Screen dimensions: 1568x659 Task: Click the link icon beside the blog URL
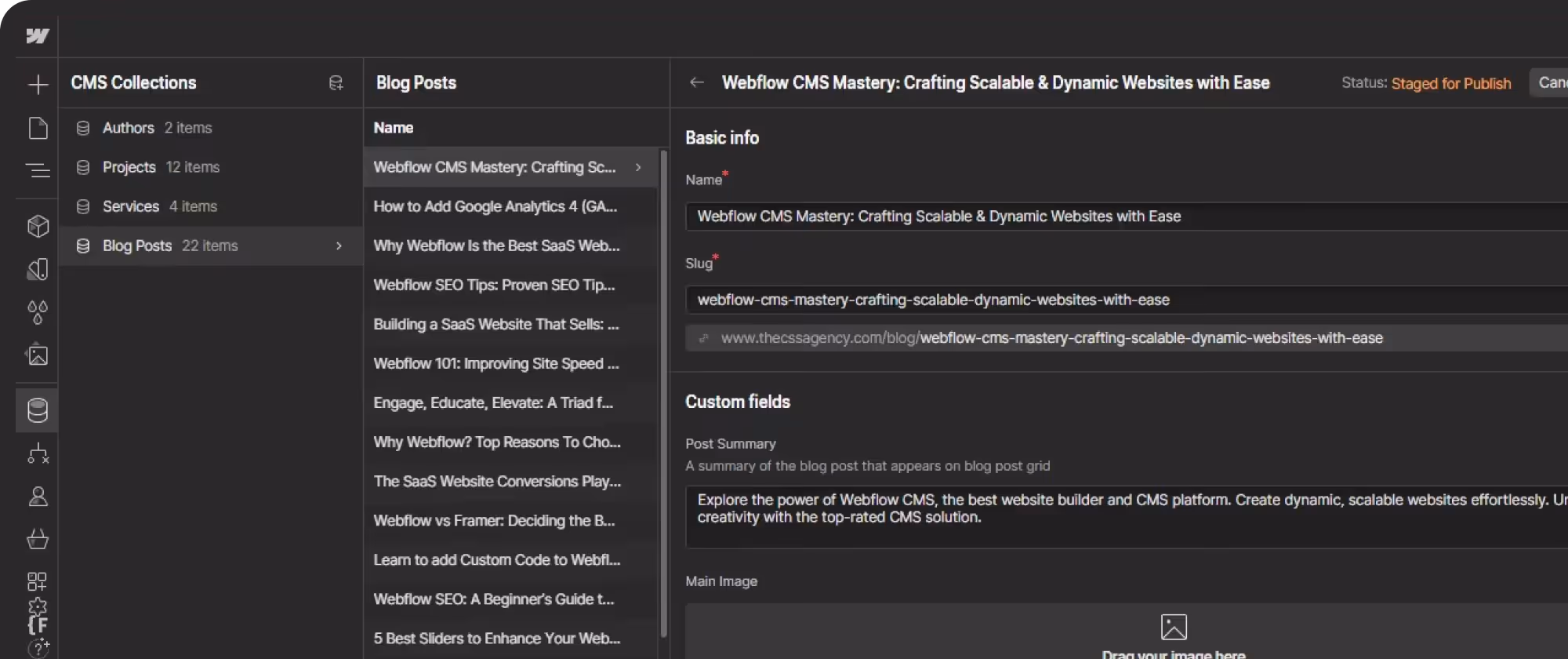point(703,338)
